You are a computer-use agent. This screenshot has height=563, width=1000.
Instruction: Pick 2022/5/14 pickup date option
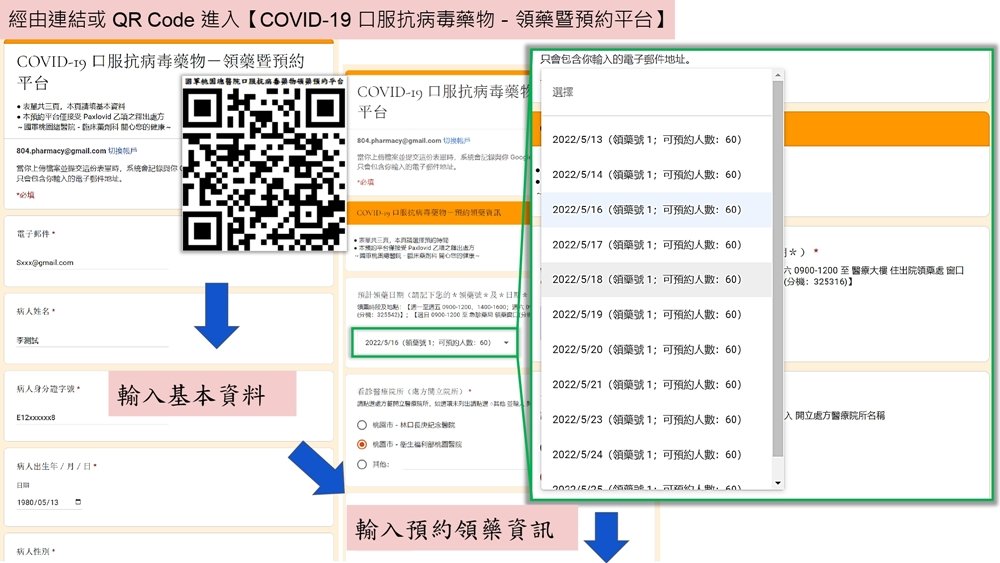click(657, 175)
